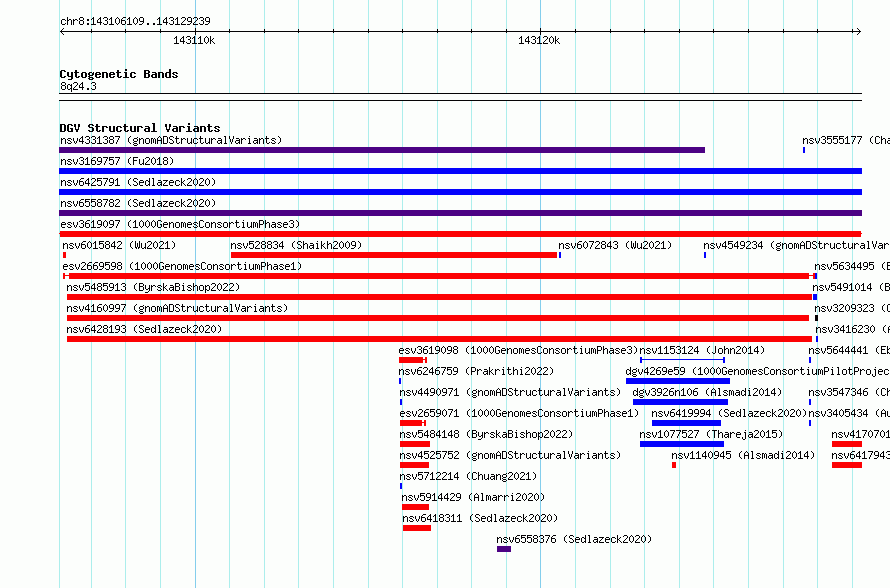The width and height of the screenshot is (890, 588).
Task: Click esv3619098 1000GenomesConsortiumPhase3 label
Action: pyautogui.click(x=518, y=350)
